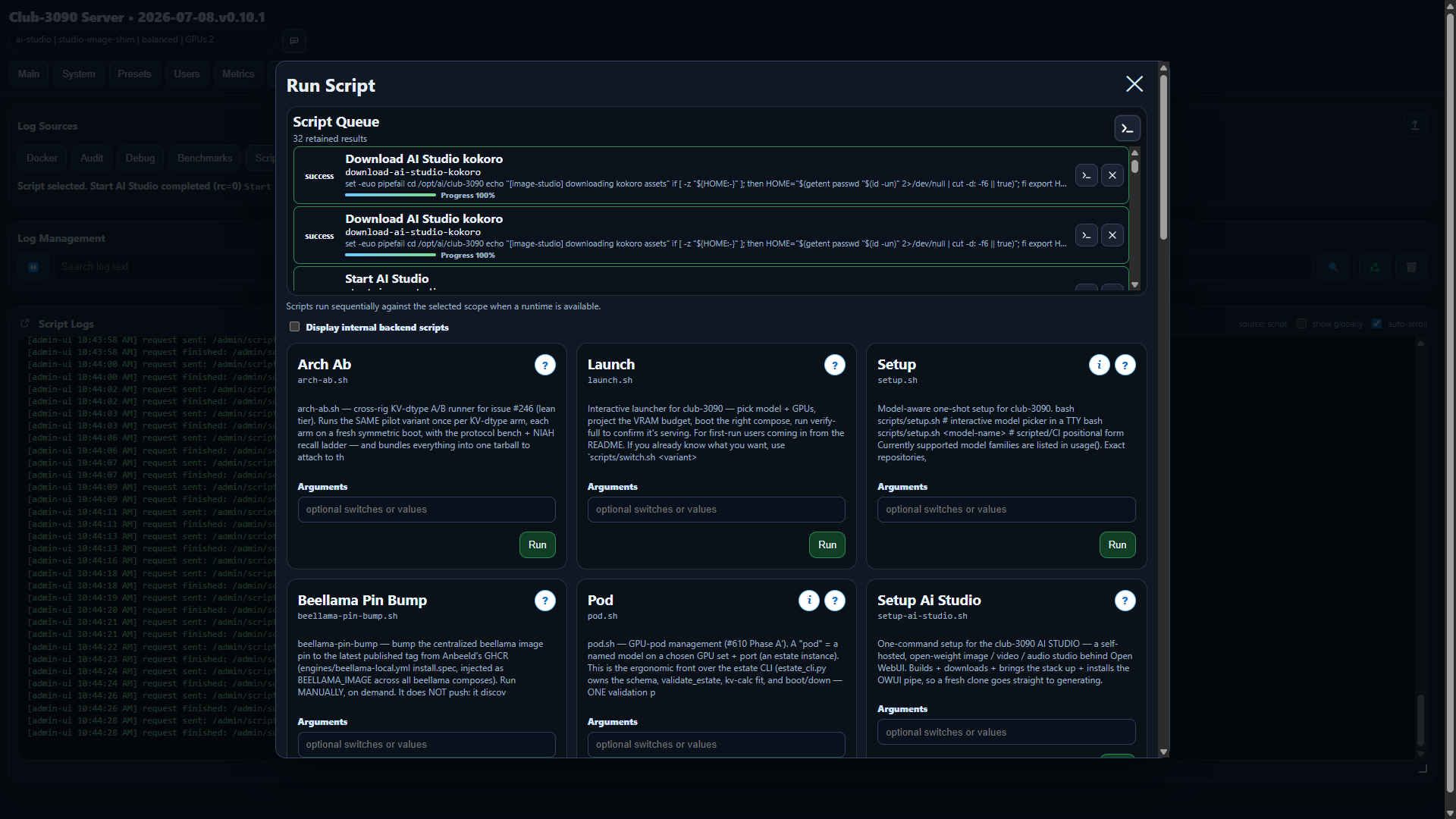Viewport: 1456px width, 819px height.
Task: Click the chat icon beside the status line
Action: 294,41
